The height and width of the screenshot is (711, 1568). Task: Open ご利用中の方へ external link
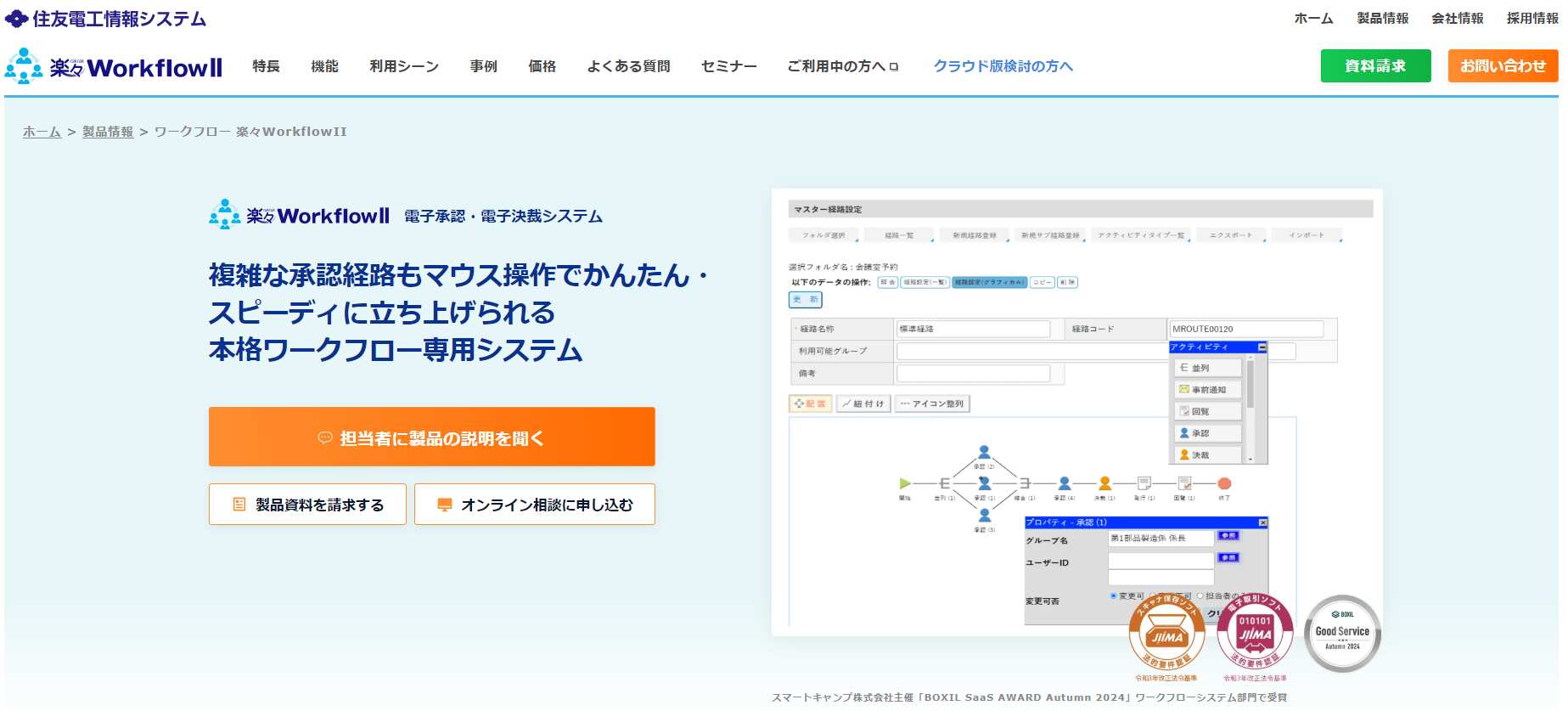[x=842, y=66]
